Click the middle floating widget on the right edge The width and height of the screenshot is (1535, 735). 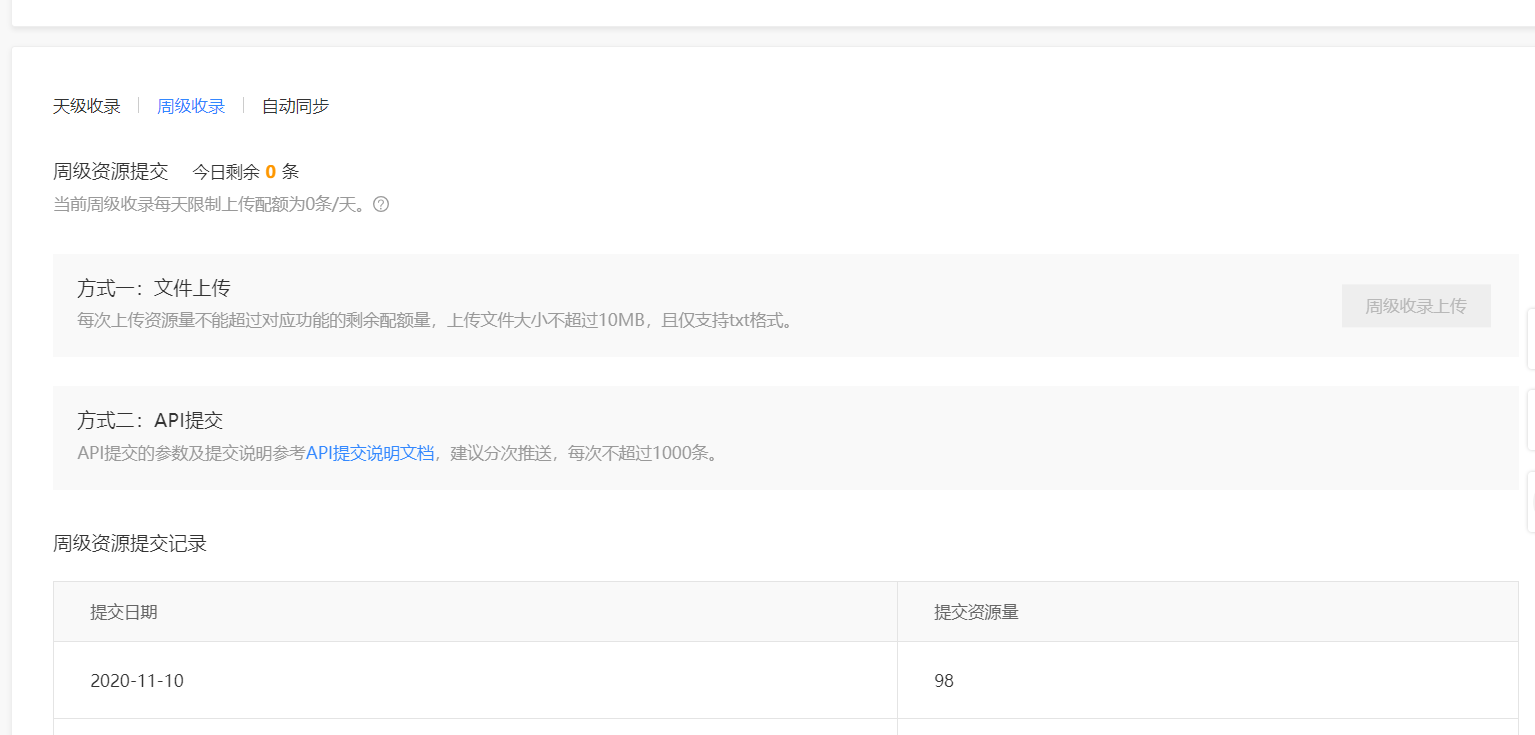coord(1530,420)
